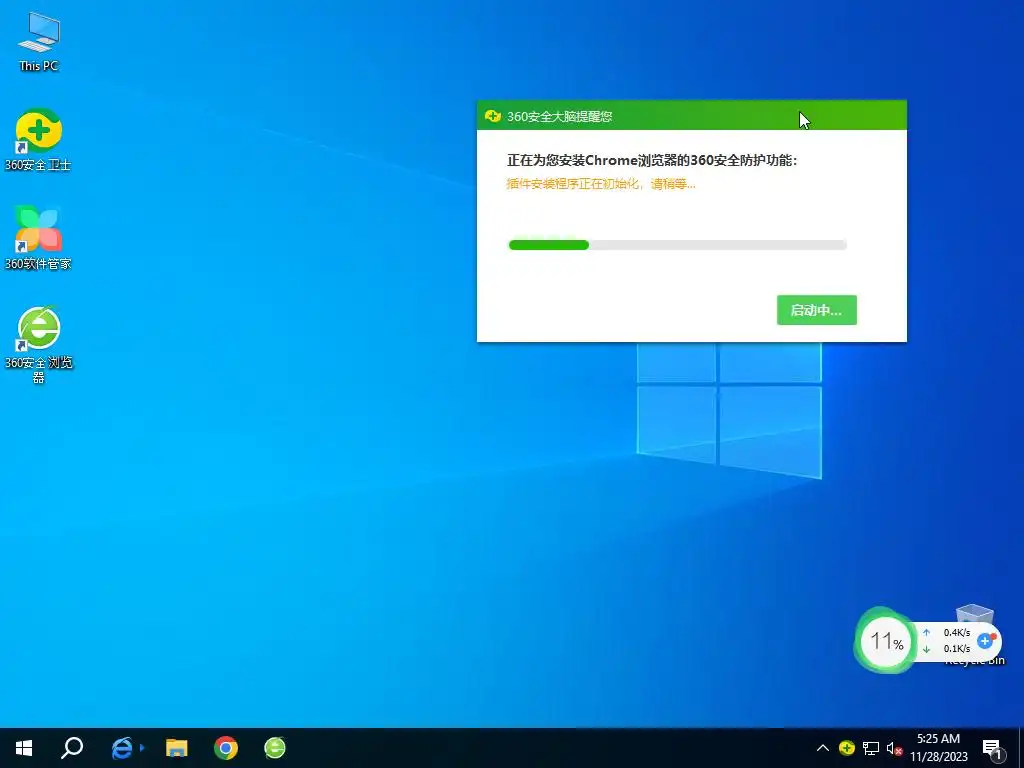Expand hidden system tray icons
Image resolution: width=1024 pixels, height=768 pixels.
823,748
